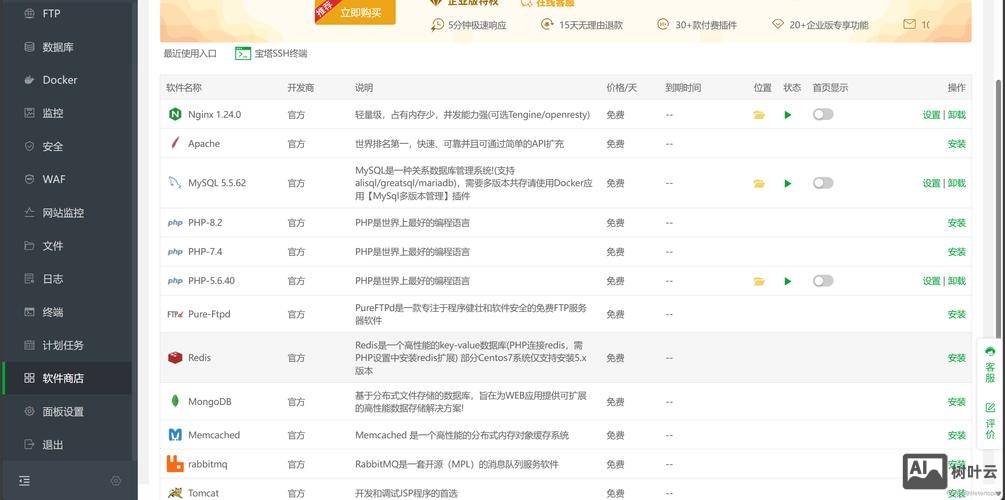This screenshot has height=500, width=1005.
Task: Click the Nginx logo icon
Action: (174, 115)
